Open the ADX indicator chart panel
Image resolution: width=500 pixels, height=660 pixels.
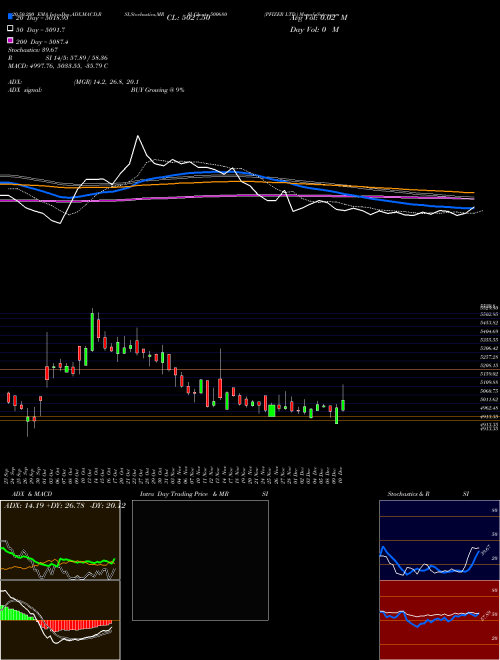tap(60, 540)
